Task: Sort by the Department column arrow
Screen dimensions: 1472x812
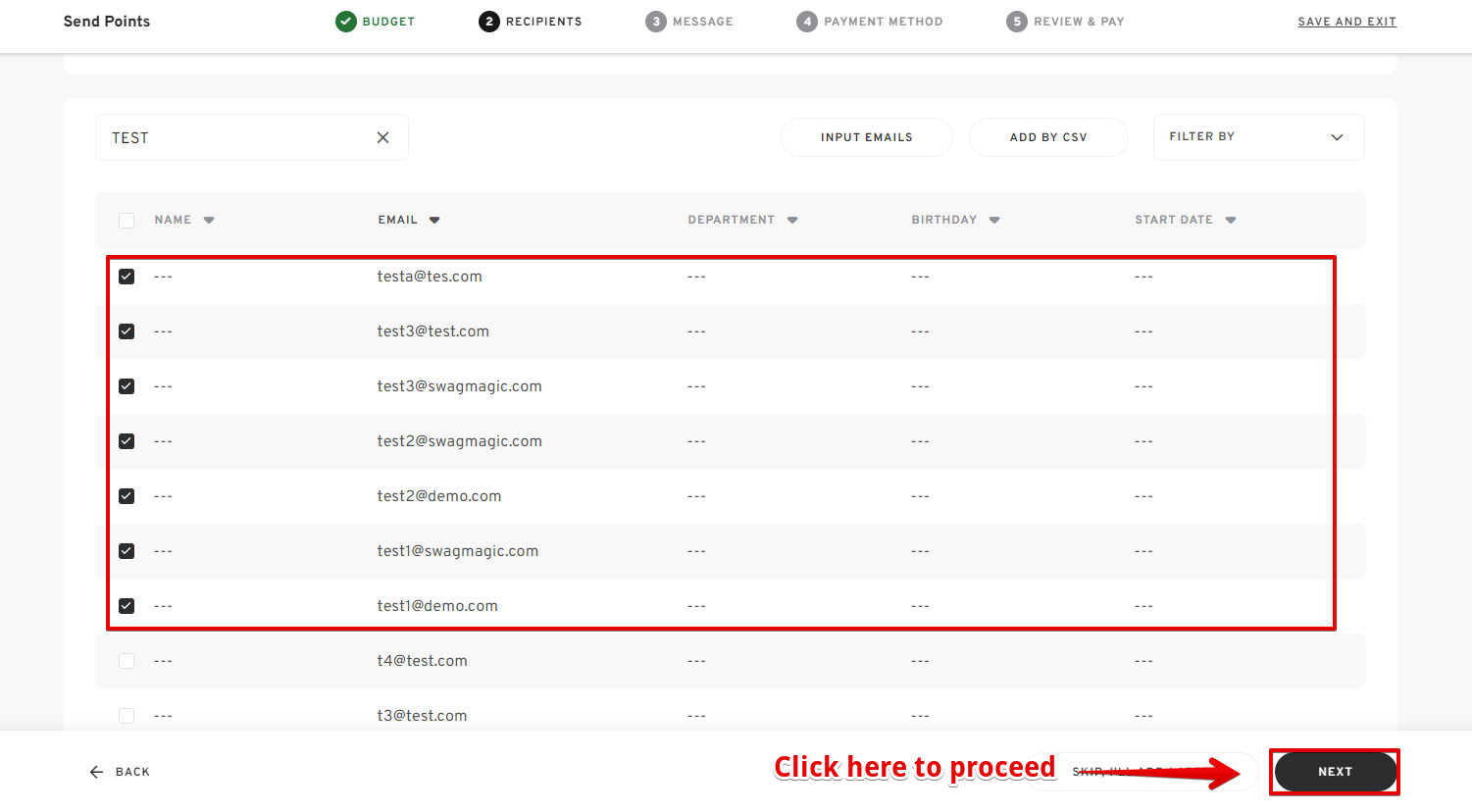Action: tap(792, 221)
